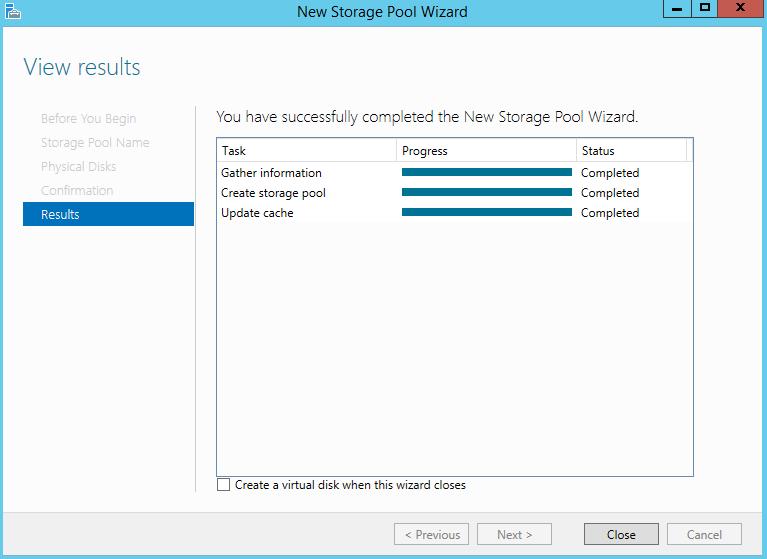Minimize the New Storage Pool Wizard window
Image resolution: width=767 pixels, height=559 pixels.
[x=677, y=8]
